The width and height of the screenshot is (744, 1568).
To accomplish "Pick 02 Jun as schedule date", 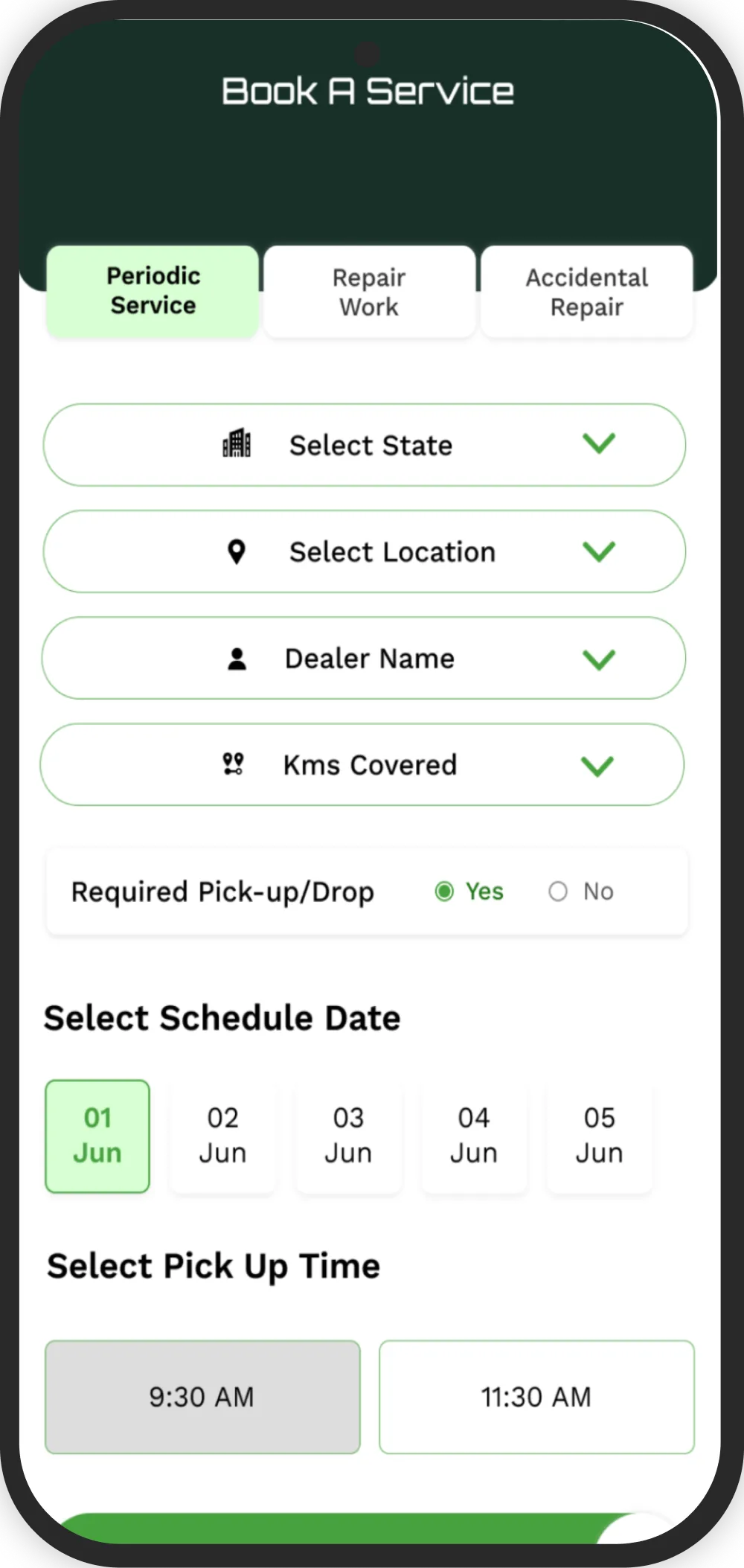I will click(222, 1136).
